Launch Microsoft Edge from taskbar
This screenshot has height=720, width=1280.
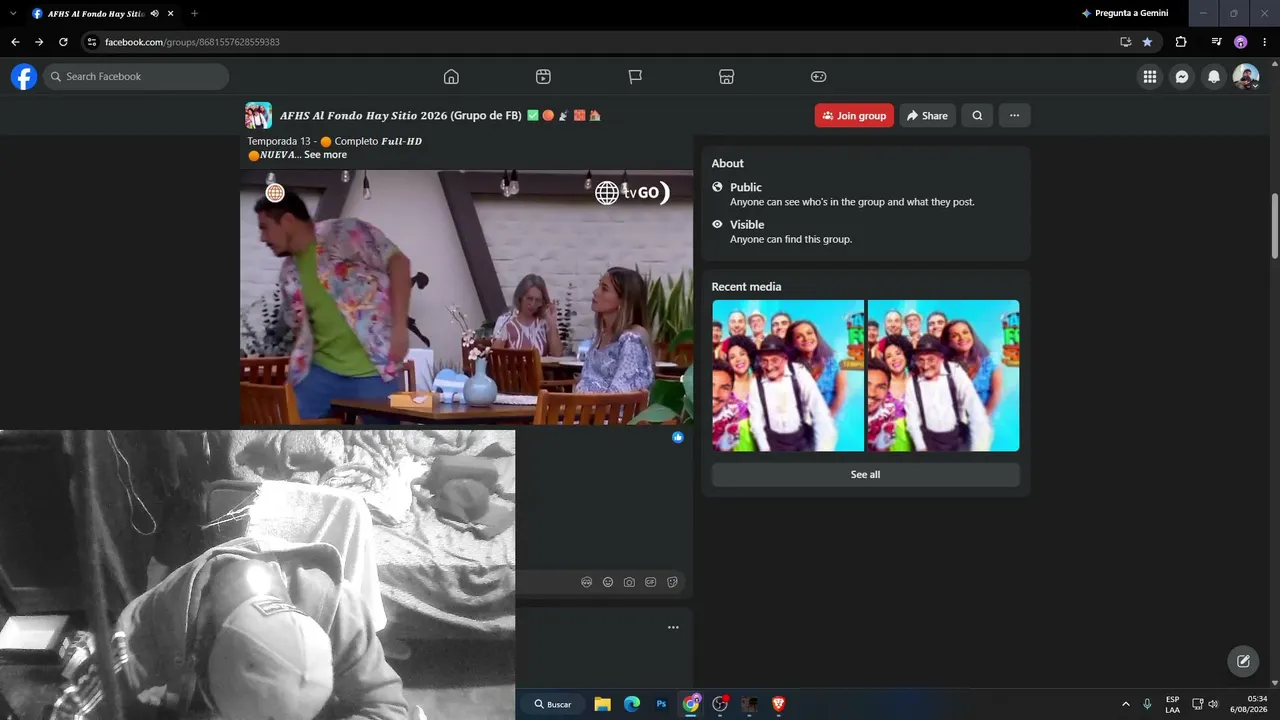coord(631,704)
